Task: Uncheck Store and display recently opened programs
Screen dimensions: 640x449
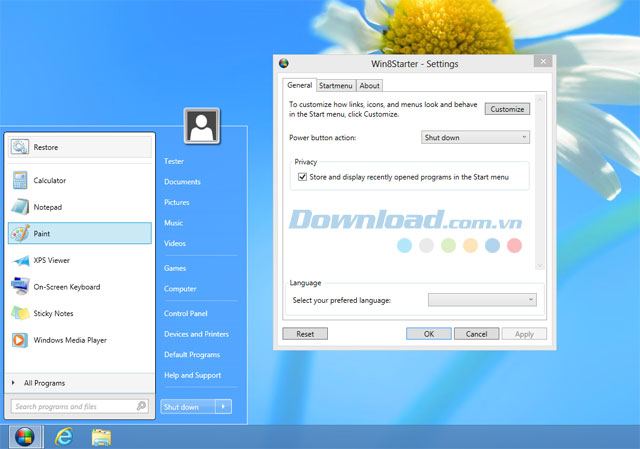Action: pyautogui.click(x=303, y=177)
